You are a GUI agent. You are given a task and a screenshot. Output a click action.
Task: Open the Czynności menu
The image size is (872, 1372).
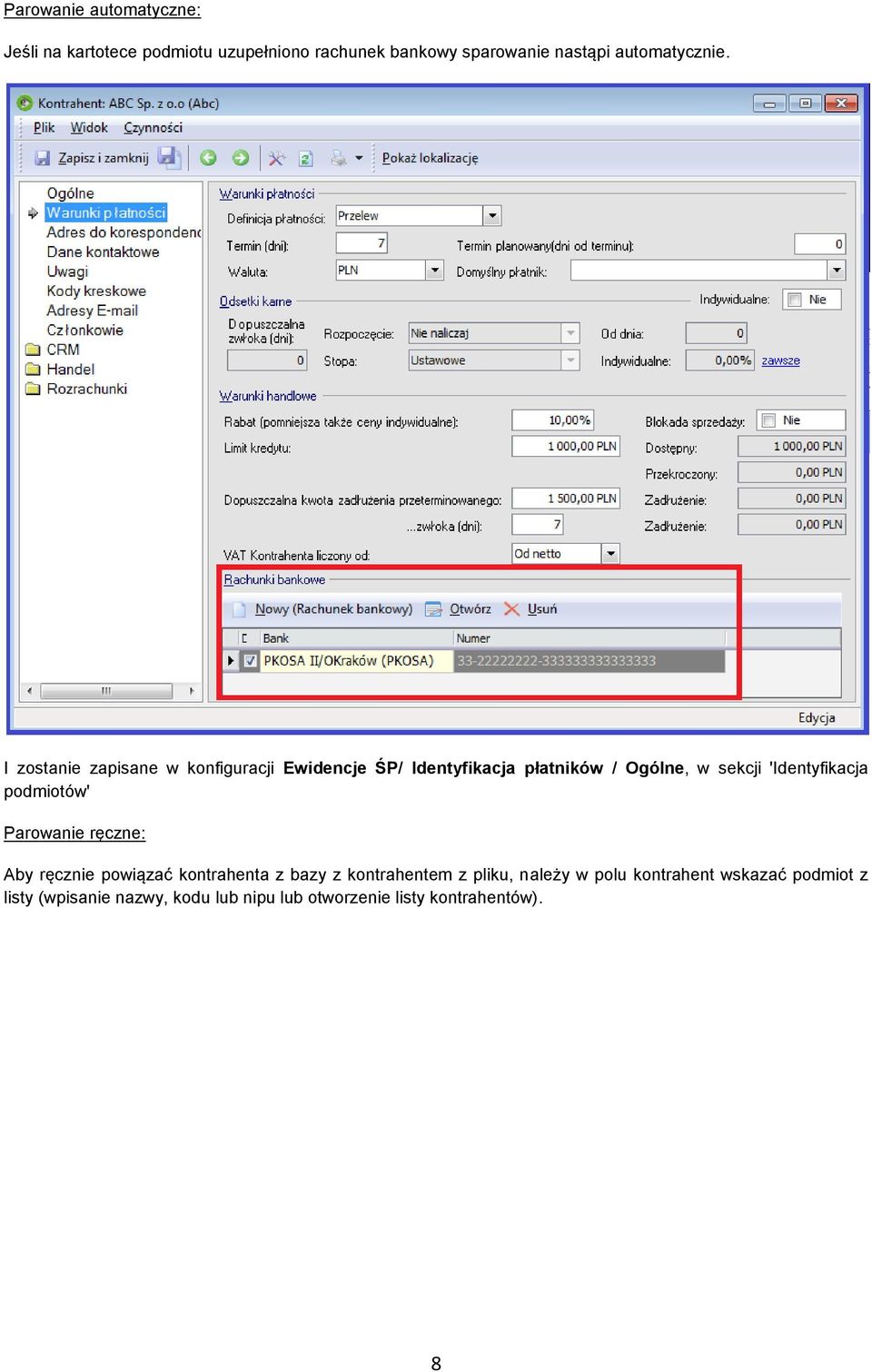click(x=153, y=128)
